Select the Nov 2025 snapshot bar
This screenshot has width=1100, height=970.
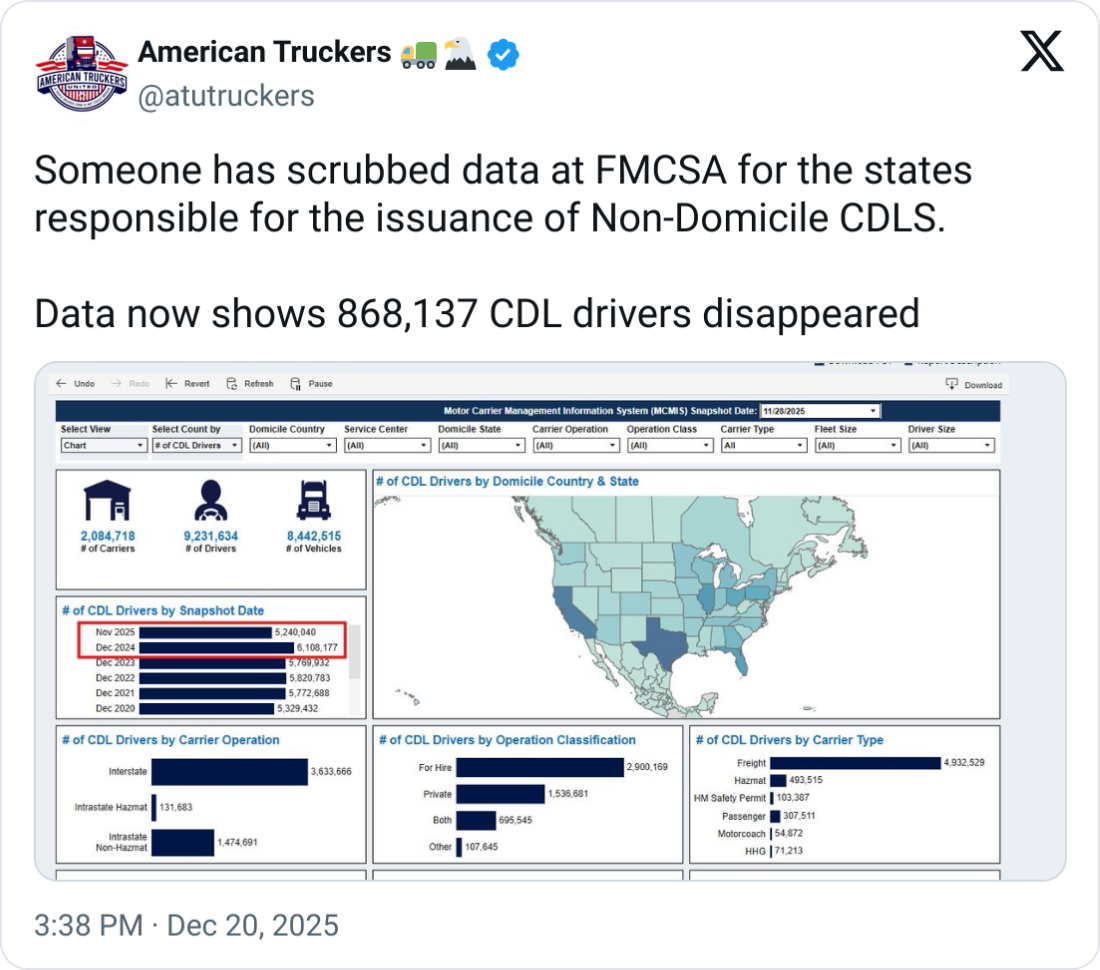205,632
